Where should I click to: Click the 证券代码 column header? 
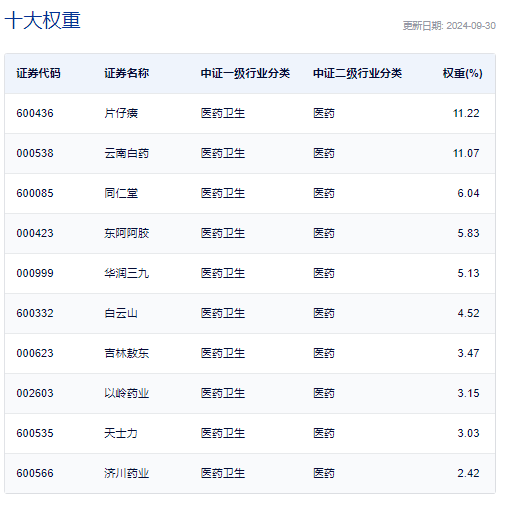point(39,73)
